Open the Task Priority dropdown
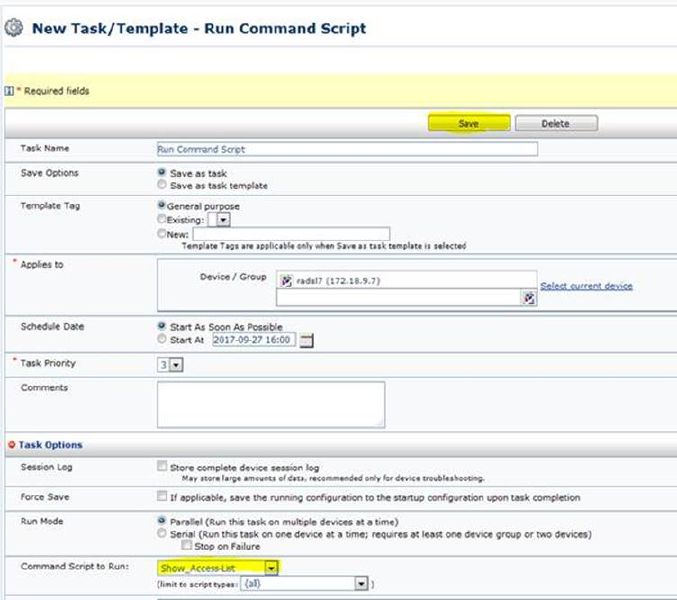 tap(176, 365)
